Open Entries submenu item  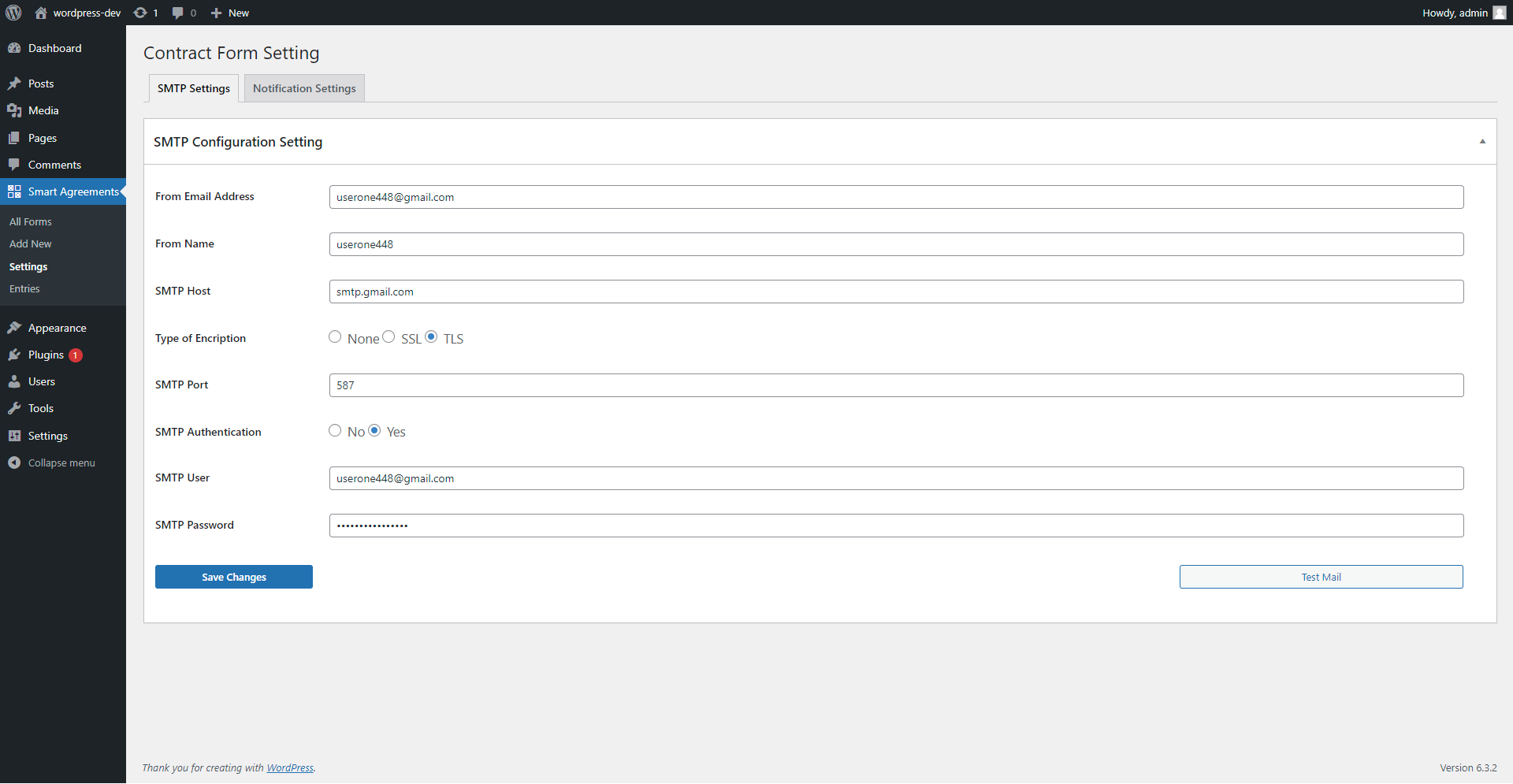click(24, 289)
